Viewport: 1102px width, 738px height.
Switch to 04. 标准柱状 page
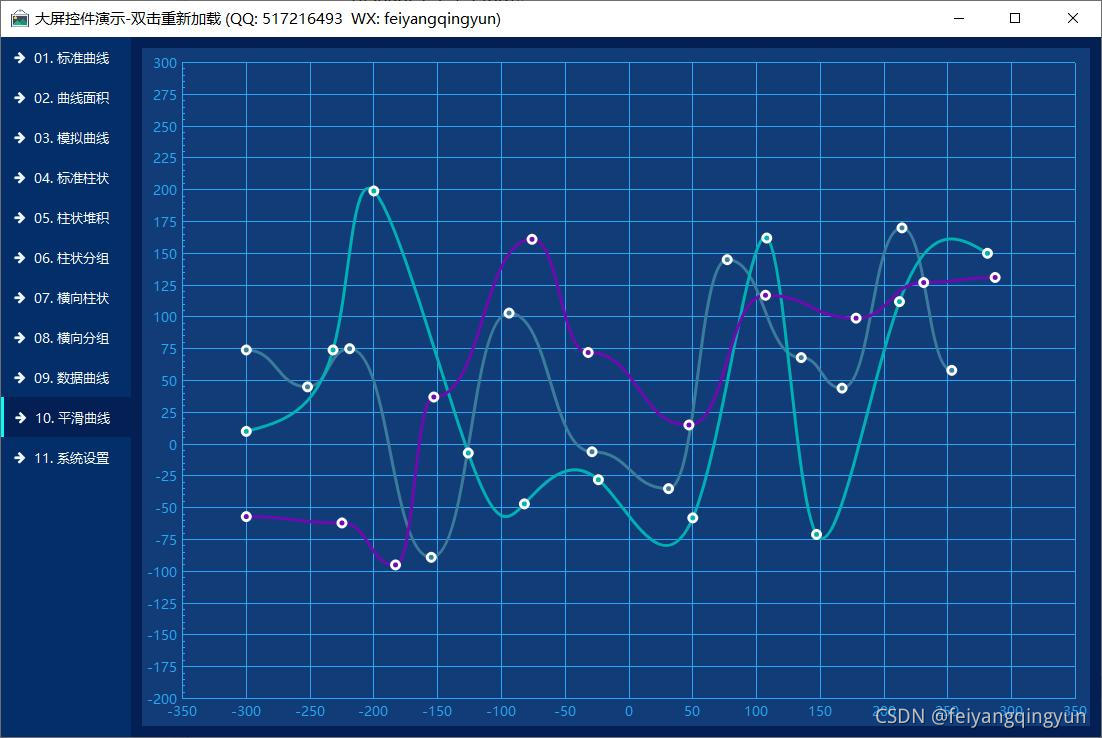tap(65, 179)
